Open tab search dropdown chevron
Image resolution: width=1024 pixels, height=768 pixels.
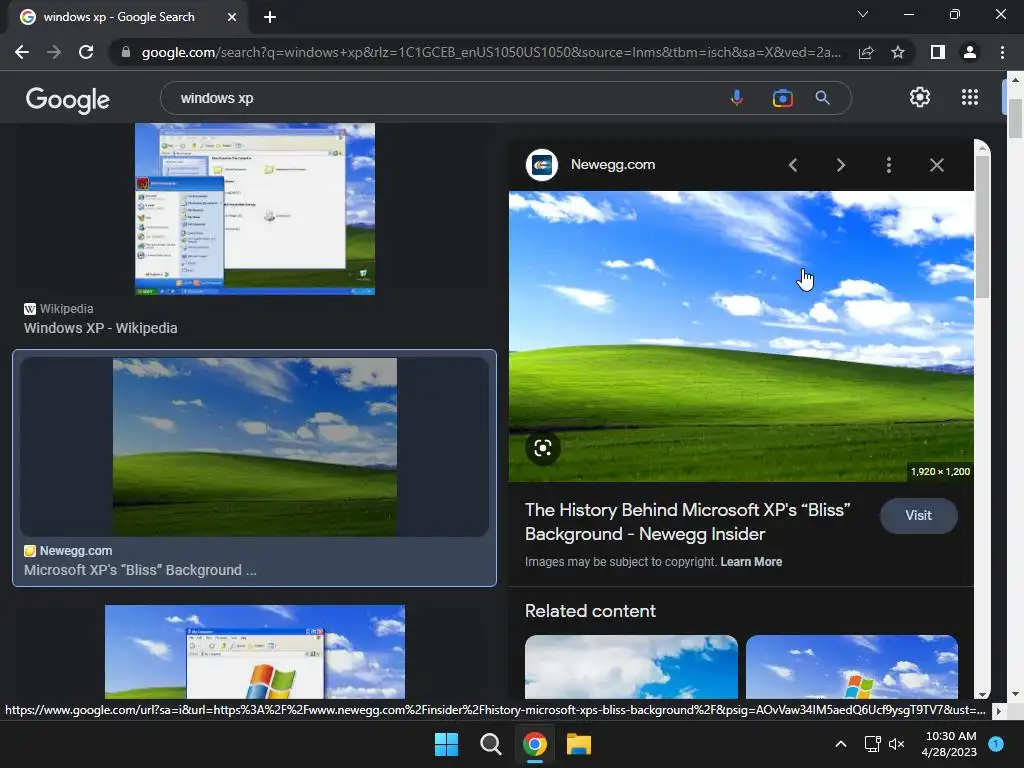(x=863, y=14)
